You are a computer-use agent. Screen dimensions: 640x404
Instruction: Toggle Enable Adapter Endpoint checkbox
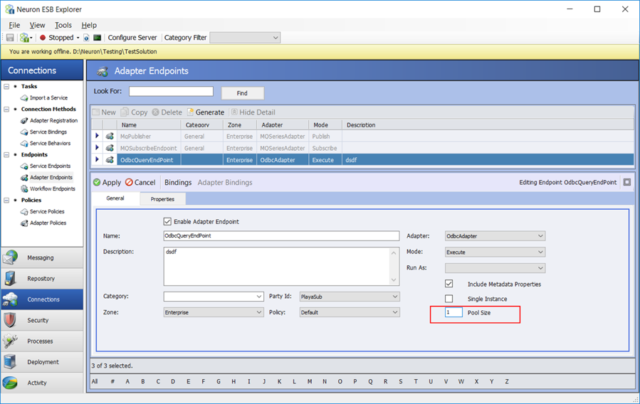(x=167, y=222)
